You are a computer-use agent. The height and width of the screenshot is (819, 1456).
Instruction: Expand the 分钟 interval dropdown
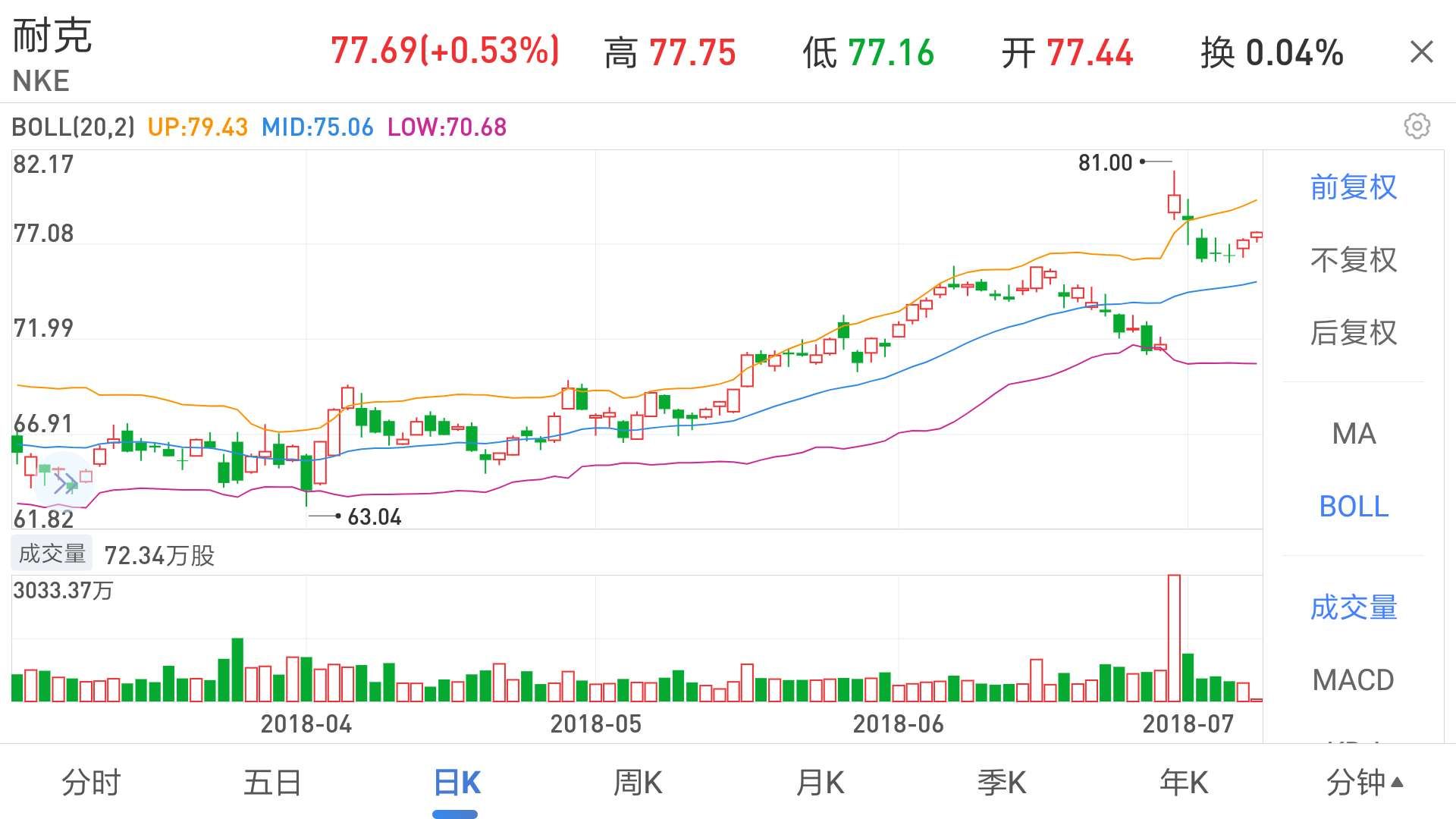(1364, 782)
